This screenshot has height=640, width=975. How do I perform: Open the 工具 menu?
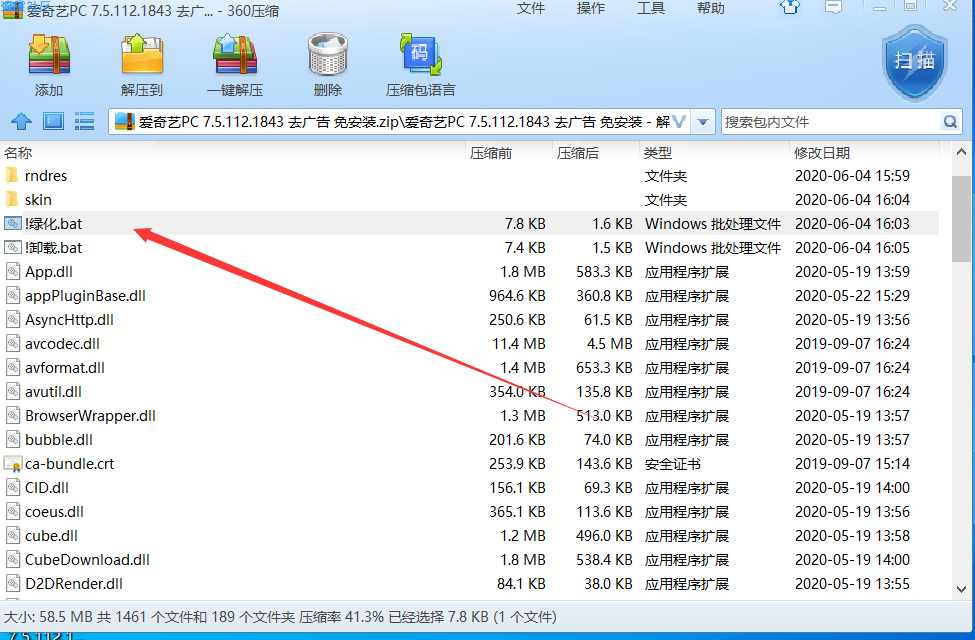[x=651, y=8]
